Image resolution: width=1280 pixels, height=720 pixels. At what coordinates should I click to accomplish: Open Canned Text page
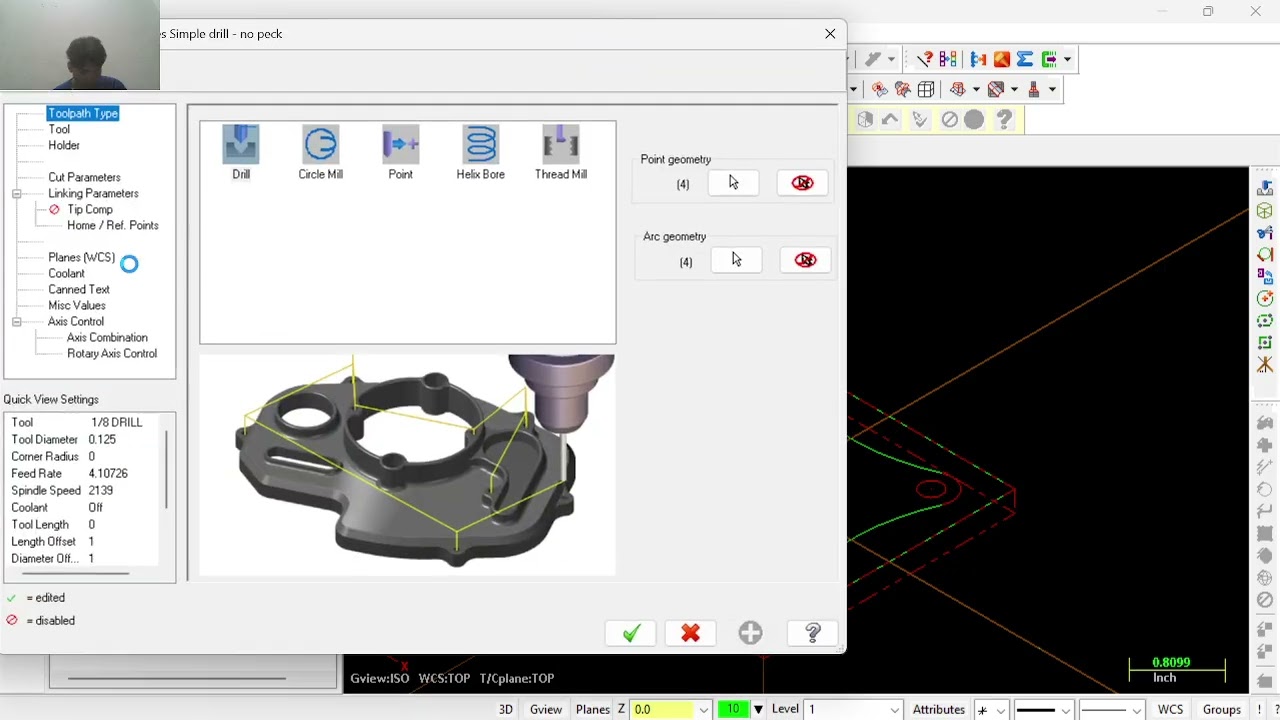pyautogui.click(x=79, y=289)
